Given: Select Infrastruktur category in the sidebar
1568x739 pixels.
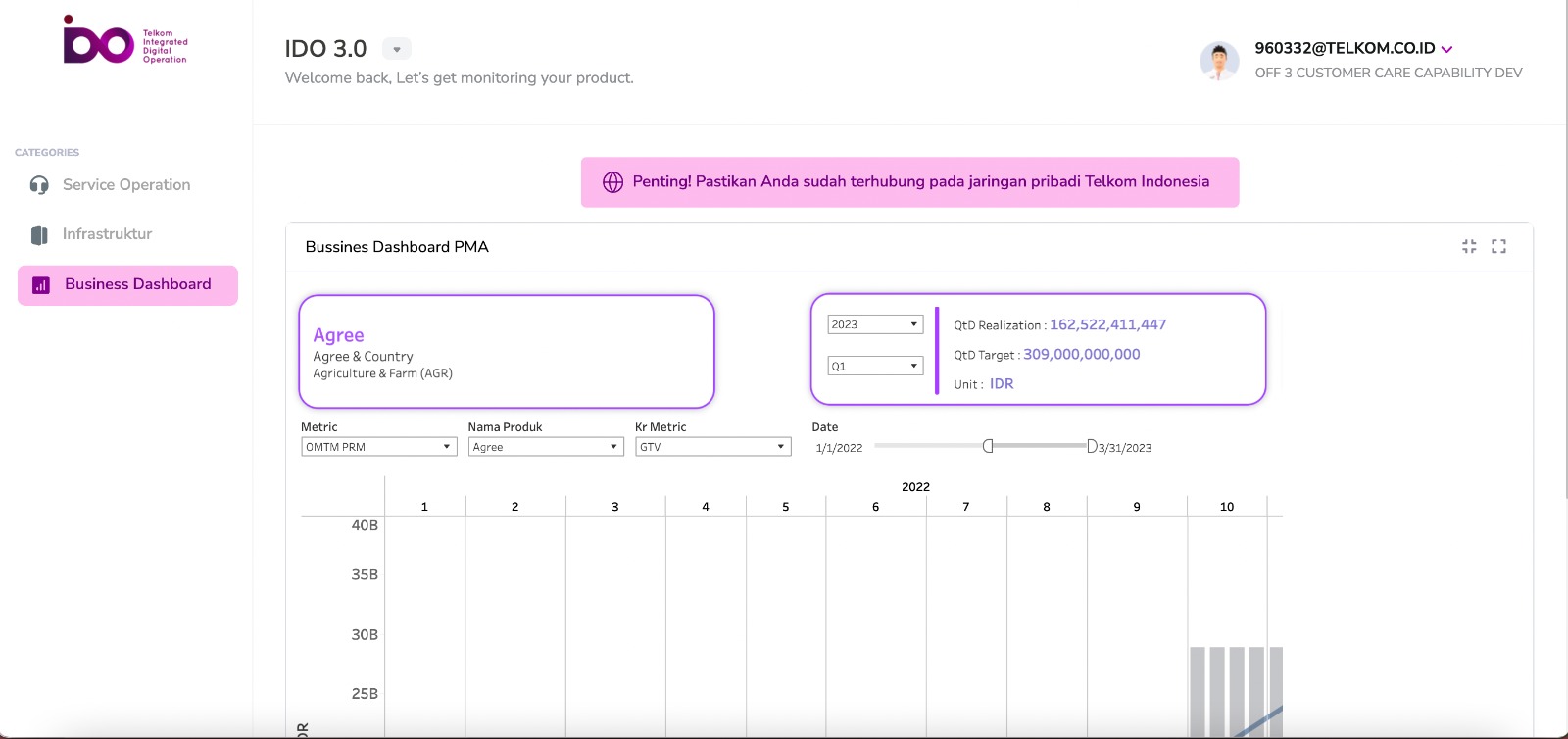Looking at the screenshot, I should pyautogui.click(x=107, y=234).
